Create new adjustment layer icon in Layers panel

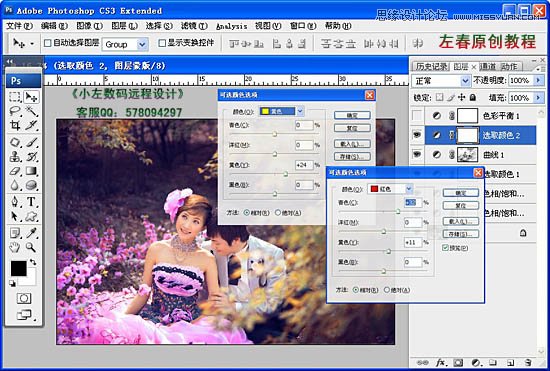476,363
